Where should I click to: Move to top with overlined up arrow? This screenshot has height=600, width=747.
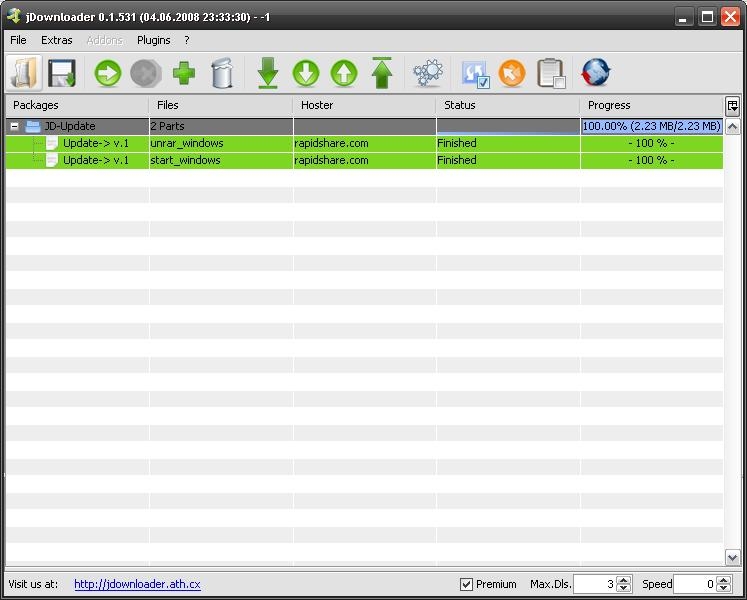pyautogui.click(x=382, y=73)
